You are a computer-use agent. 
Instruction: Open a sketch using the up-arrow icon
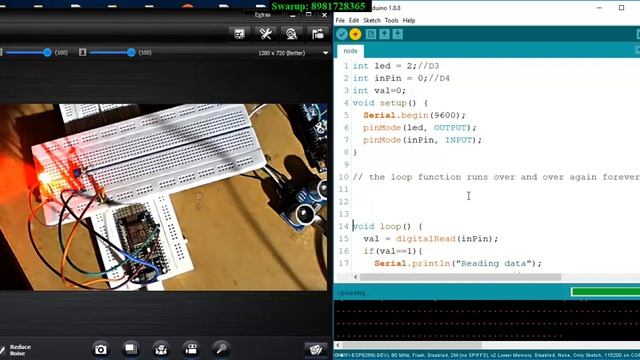coord(384,34)
